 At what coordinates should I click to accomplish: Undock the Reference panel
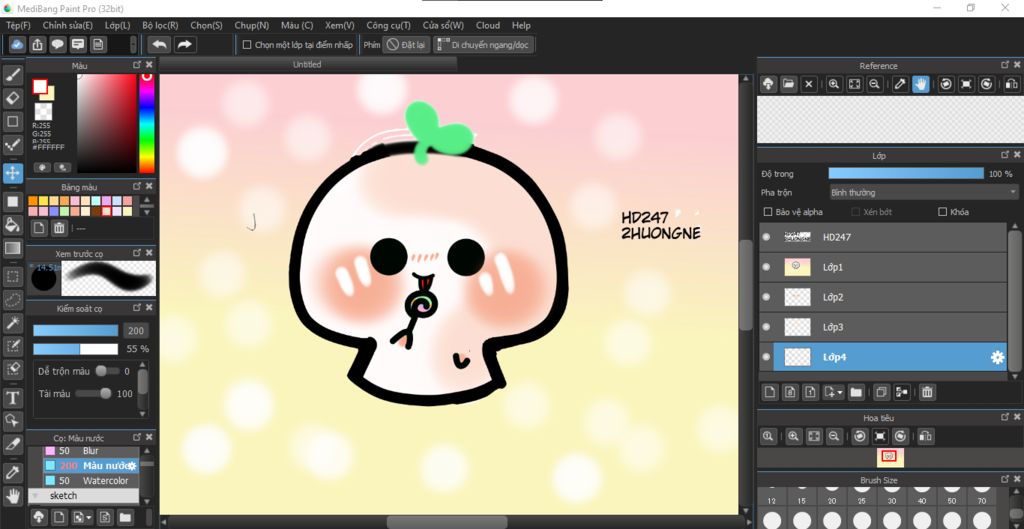tap(1005, 65)
